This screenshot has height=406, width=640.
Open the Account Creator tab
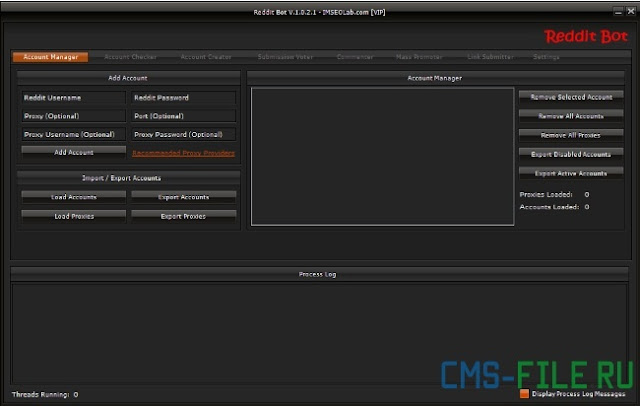[206, 57]
